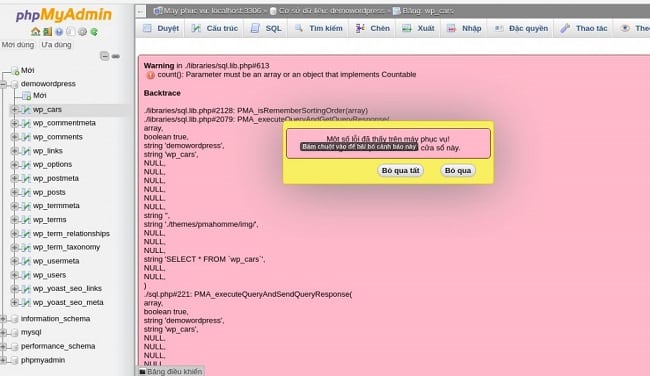Click new table icon under demowordpress

click(x=27, y=96)
